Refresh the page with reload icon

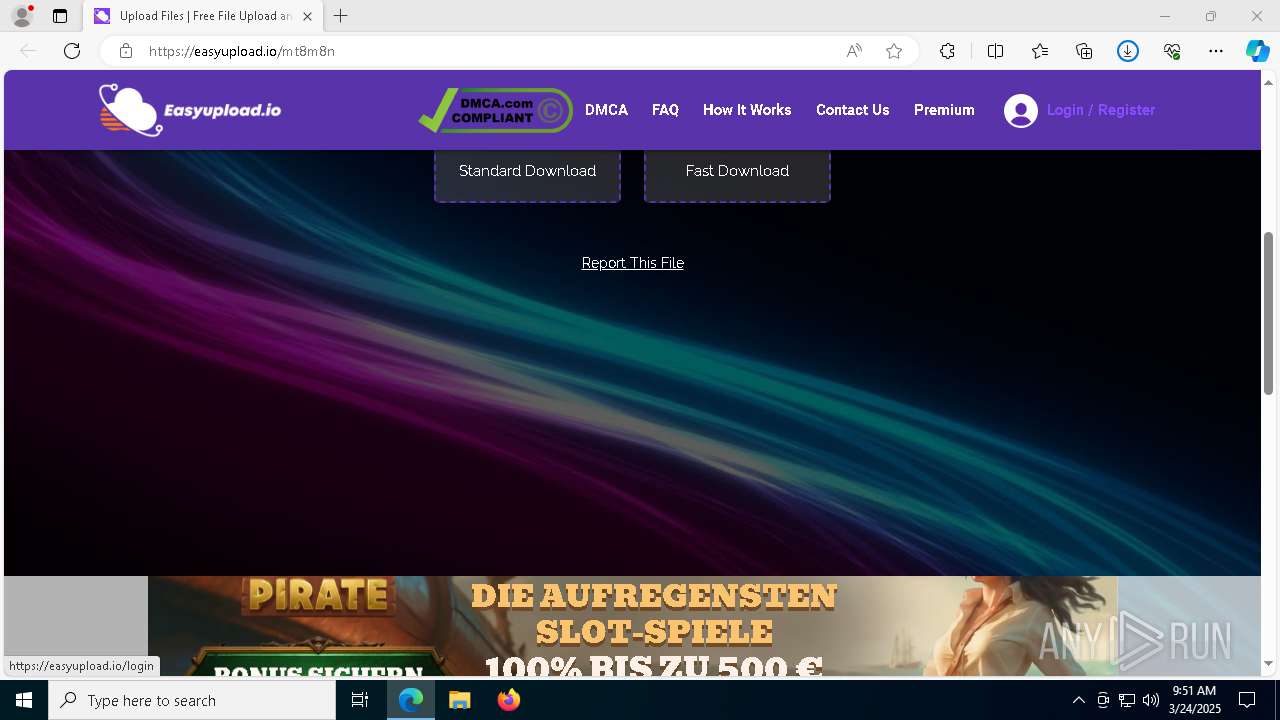pyautogui.click(x=72, y=51)
